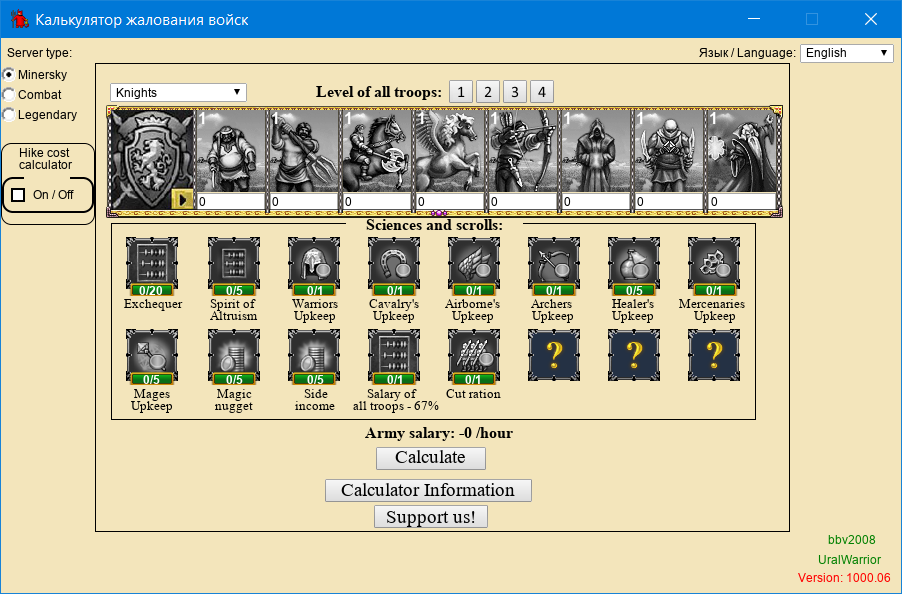Select the Airborne's Upkeep wing icon
902x594 pixels.
[x=473, y=263]
